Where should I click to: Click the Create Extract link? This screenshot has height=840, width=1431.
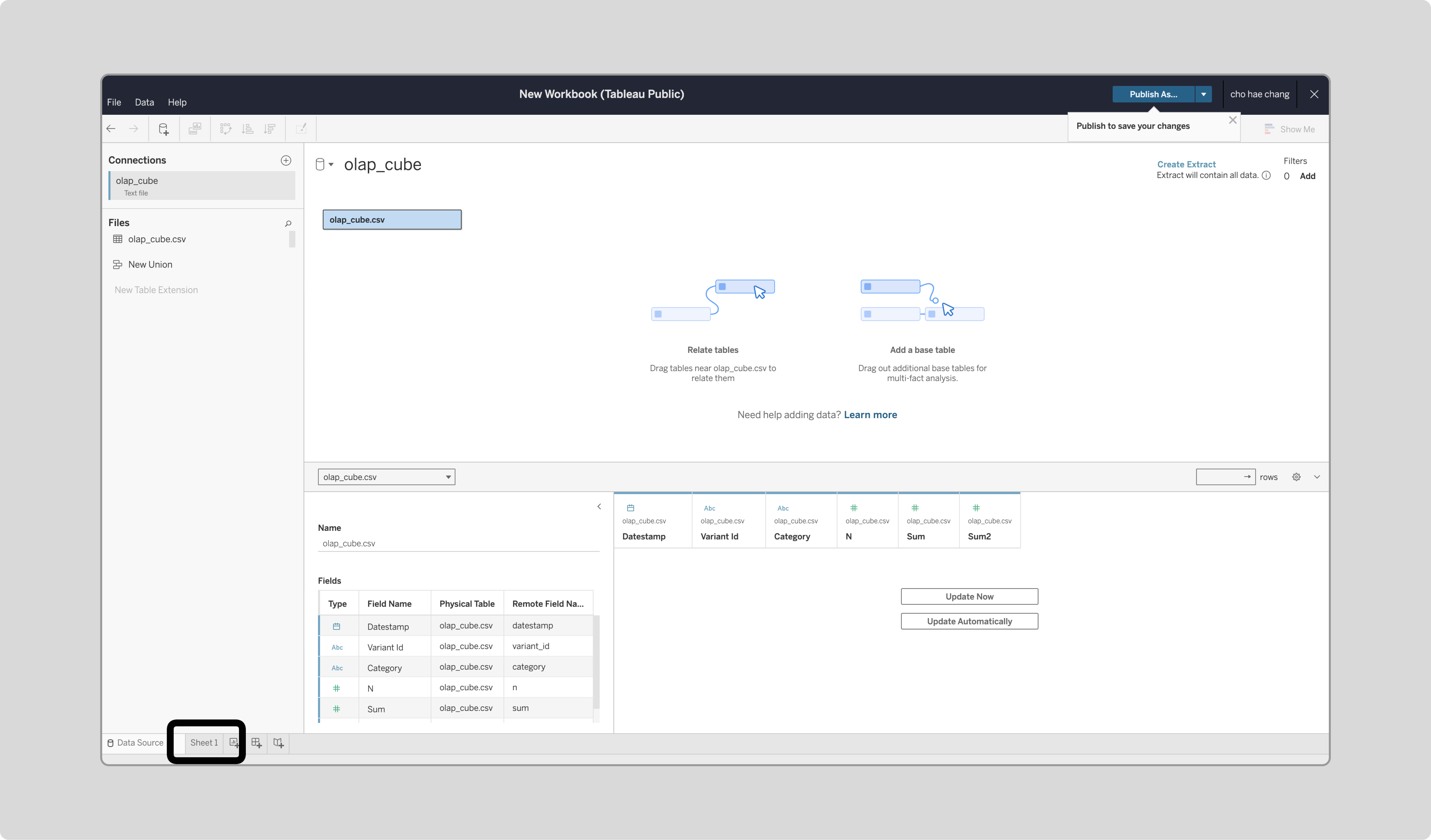[x=1186, y=164]
